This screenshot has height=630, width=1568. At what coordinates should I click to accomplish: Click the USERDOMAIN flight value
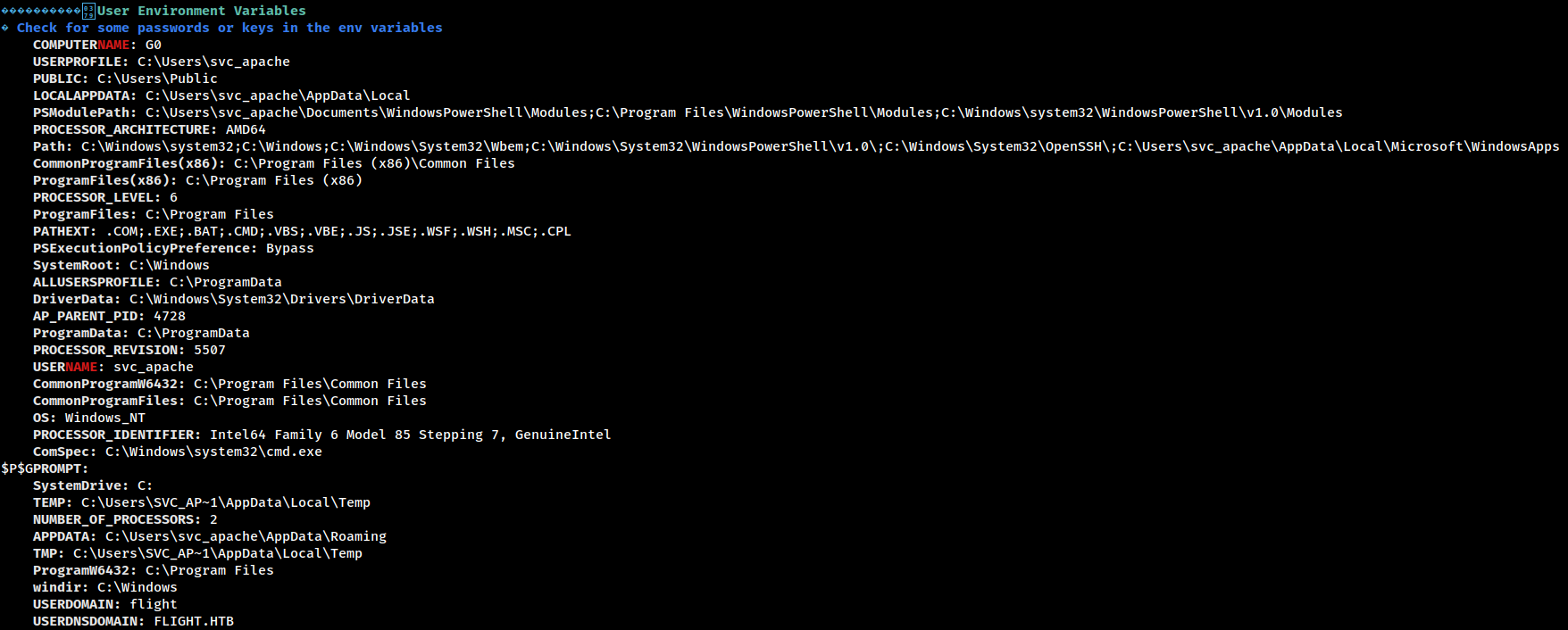154,604
